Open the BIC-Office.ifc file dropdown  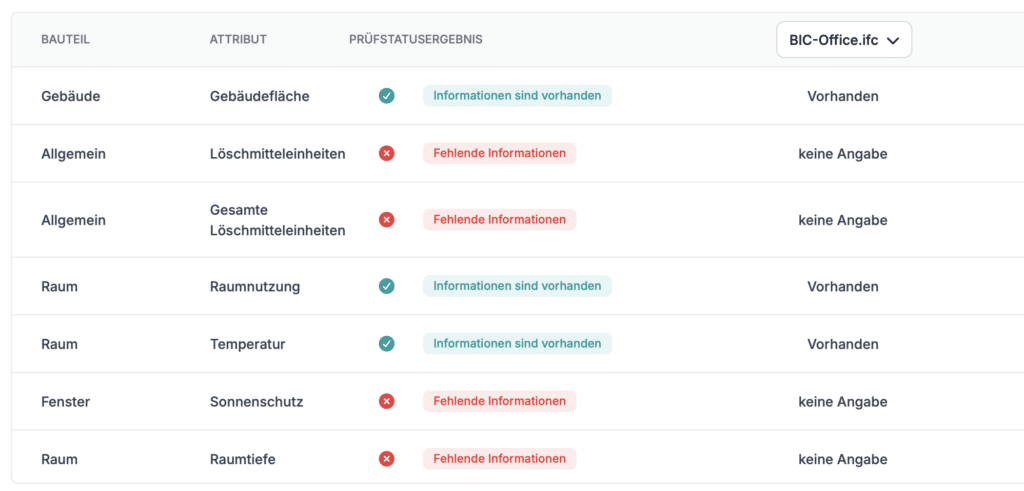pyautogui.click(x=844, y=40)
